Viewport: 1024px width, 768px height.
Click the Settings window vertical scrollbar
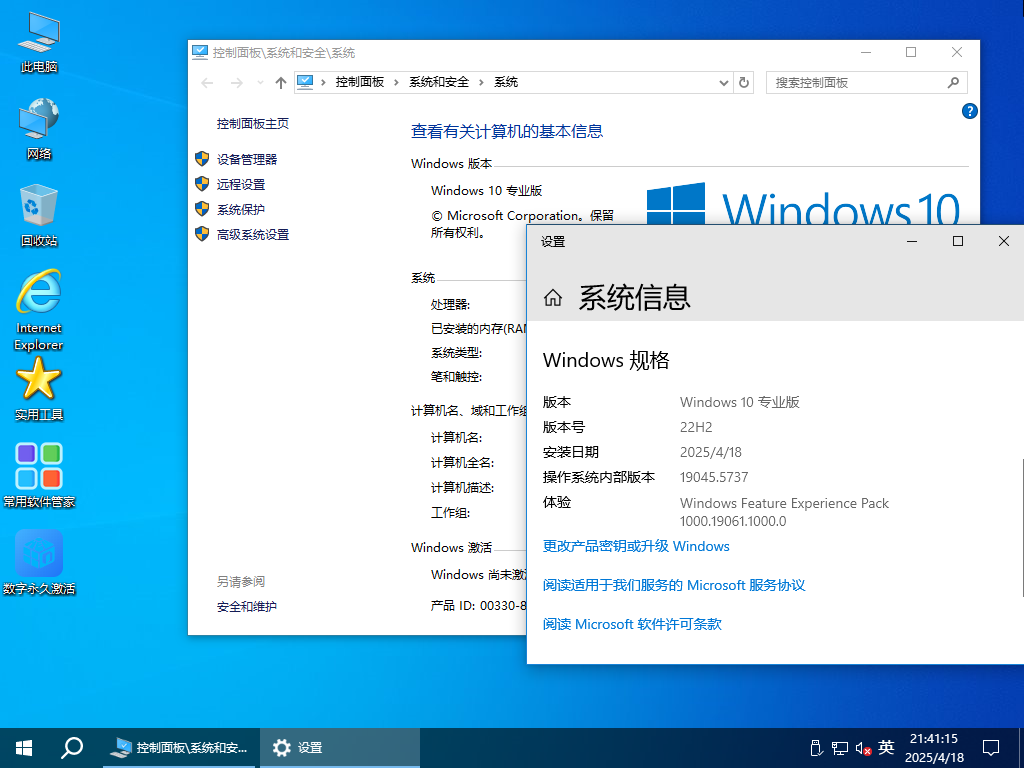[x=1021, y=528]
